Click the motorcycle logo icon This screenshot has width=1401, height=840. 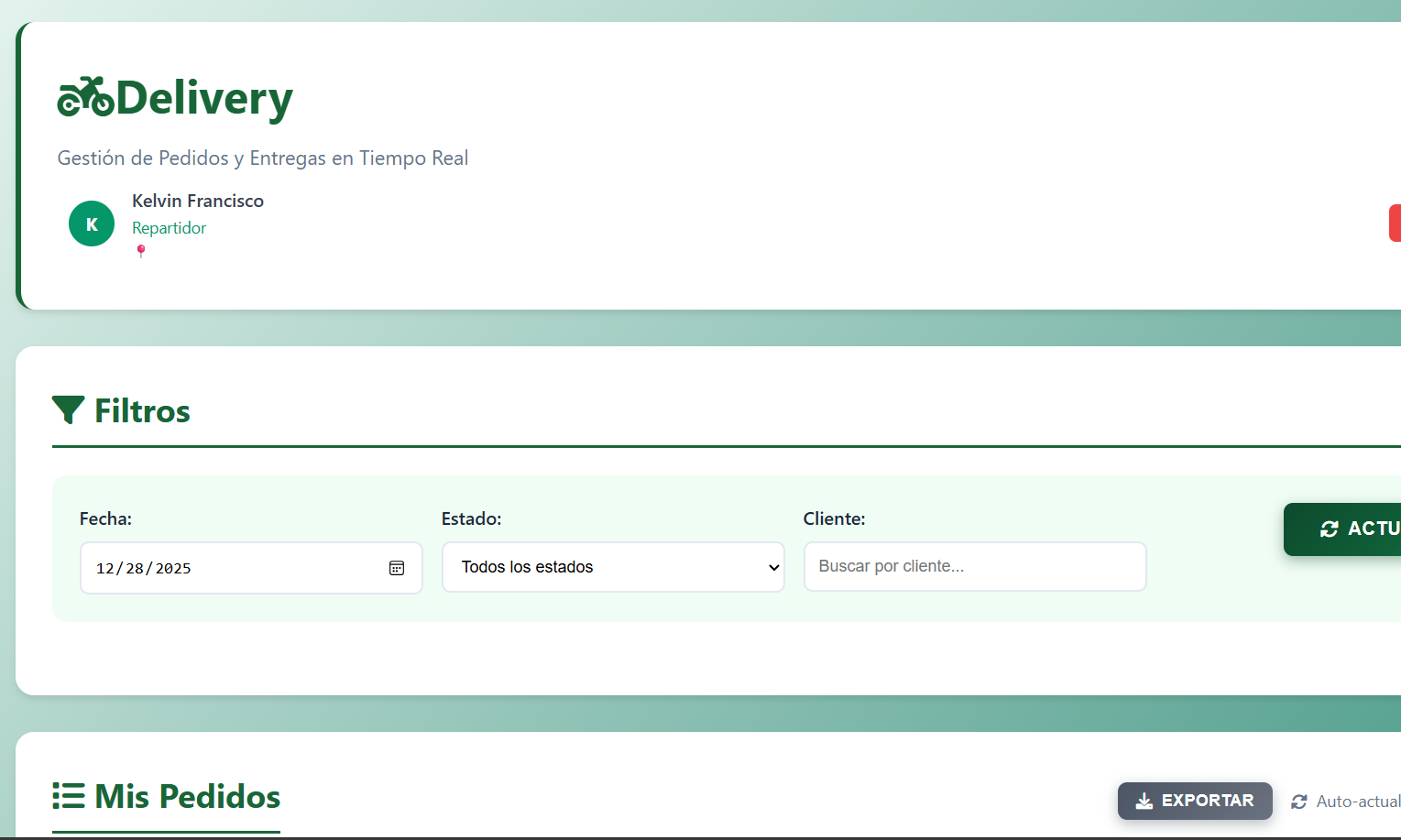tap(85, 97)
